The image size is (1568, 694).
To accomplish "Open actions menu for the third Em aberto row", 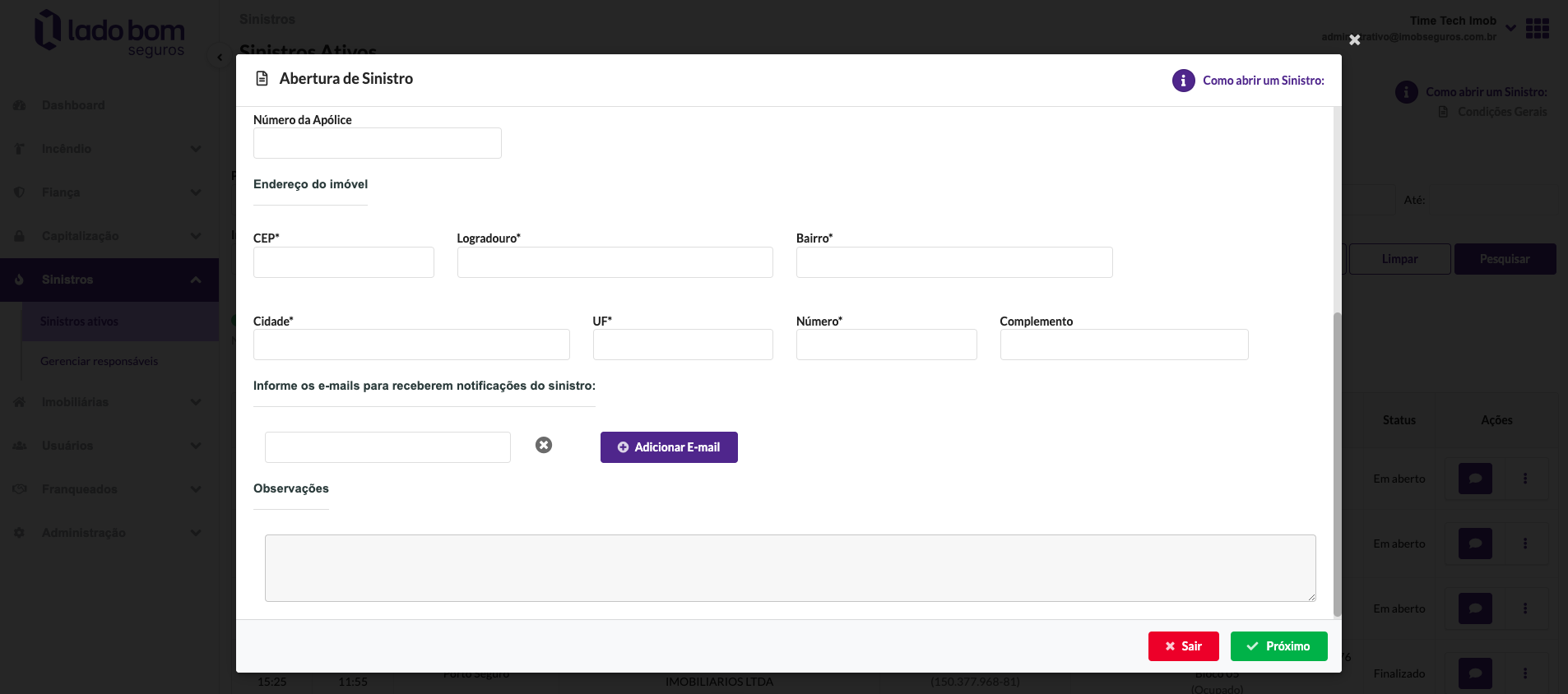I will [1524, 608].
